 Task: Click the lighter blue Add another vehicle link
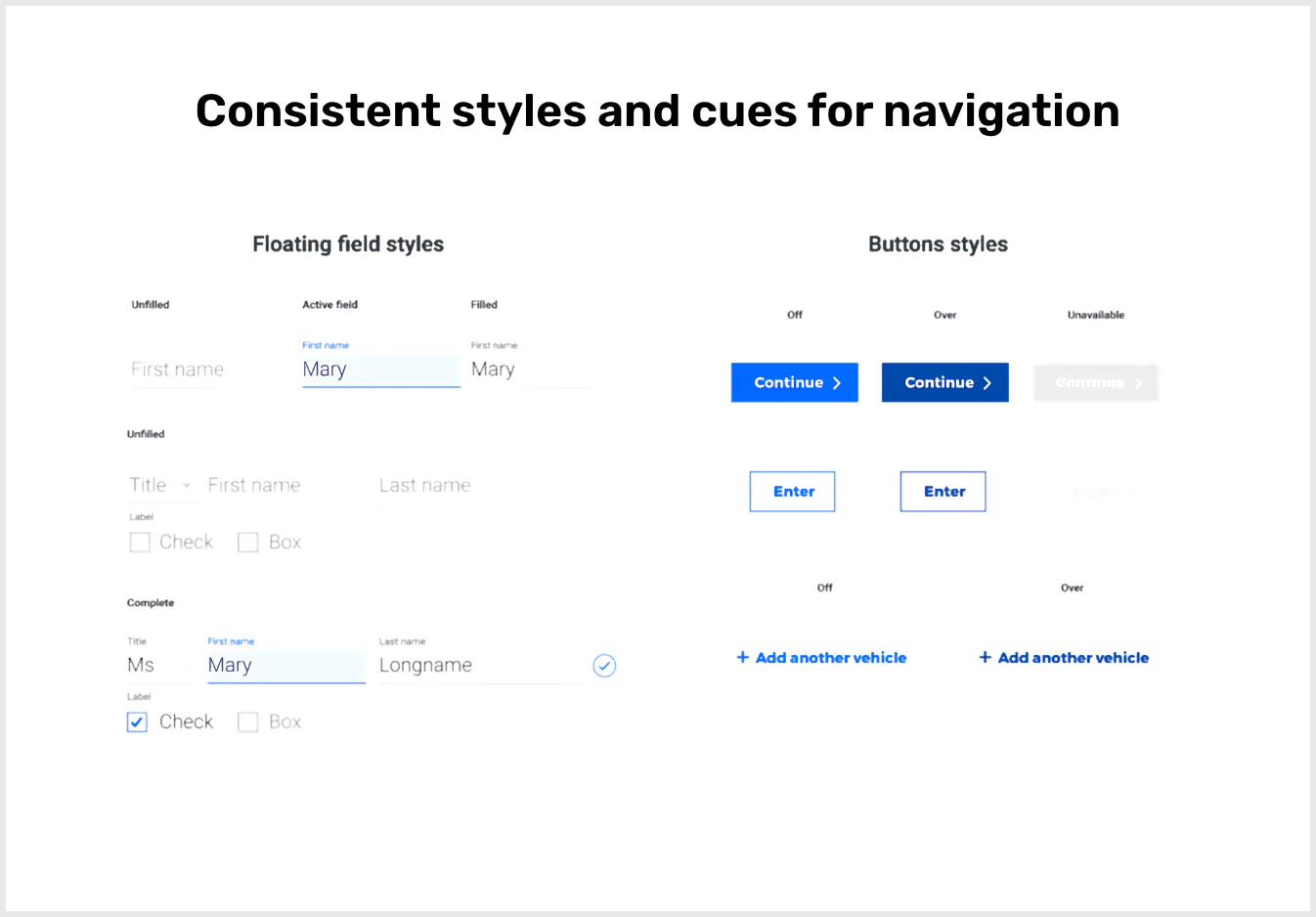(822, 658)
